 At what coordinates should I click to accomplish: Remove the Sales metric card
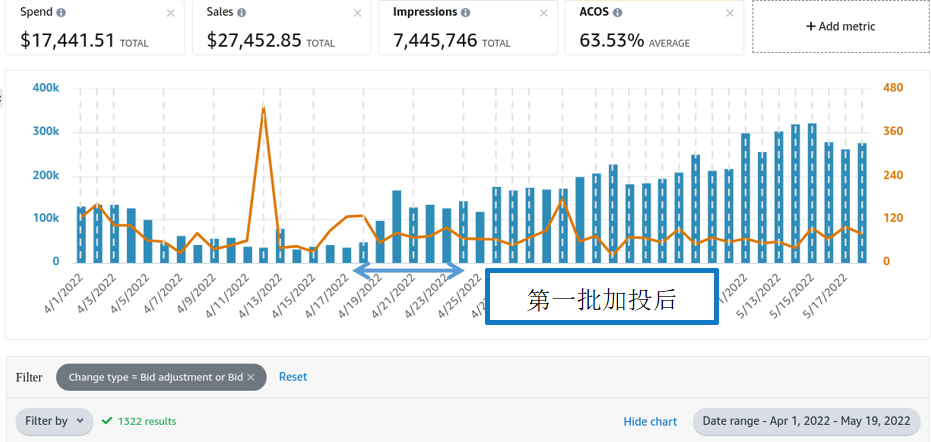357,13
